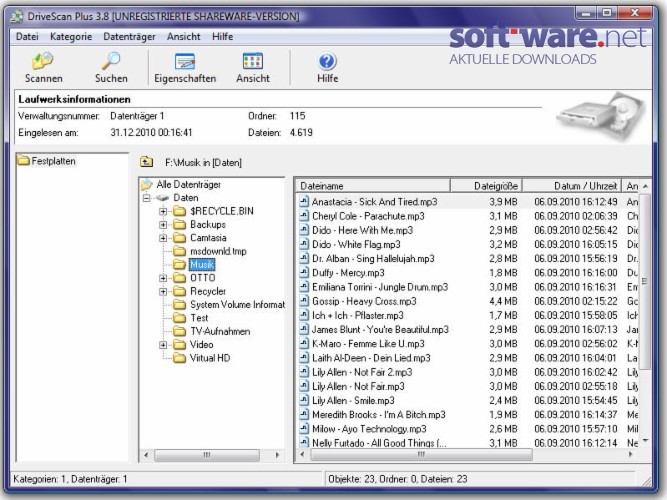Click file icon of Laith Al-Deen - Dein Lied
667x500 pixels.
[304, 358]
